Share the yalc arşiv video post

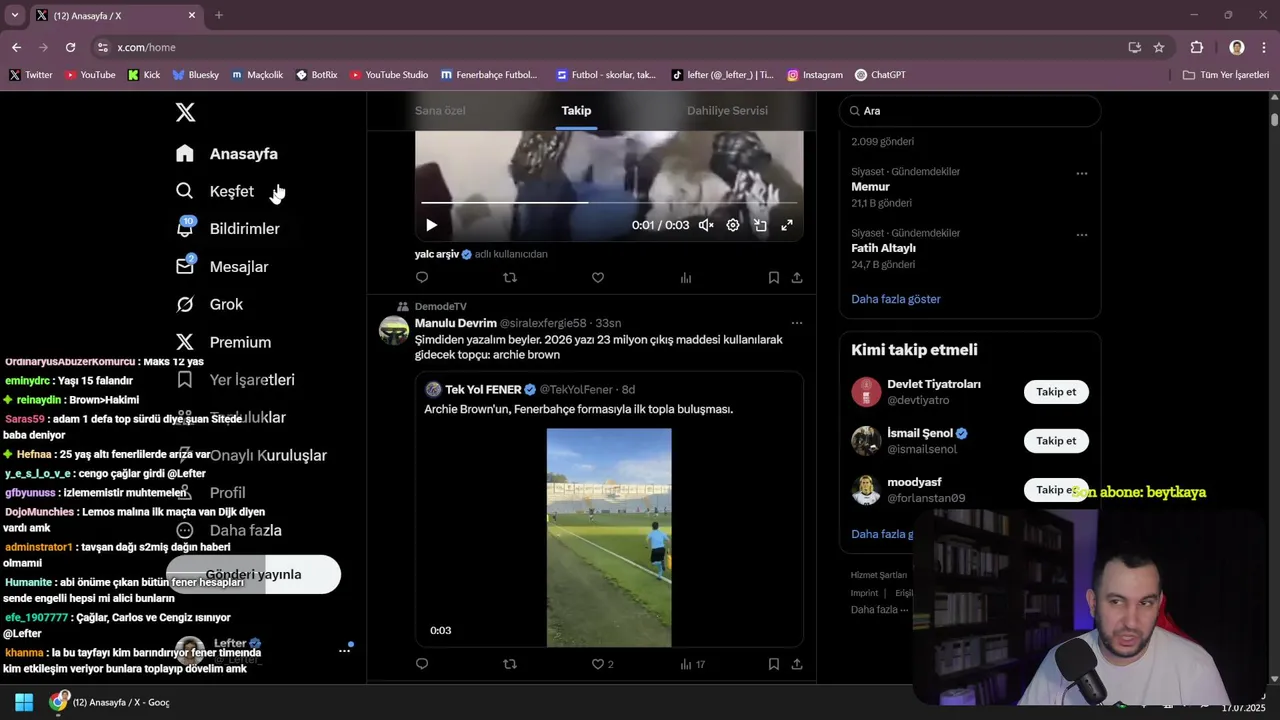tap(797, 278)
